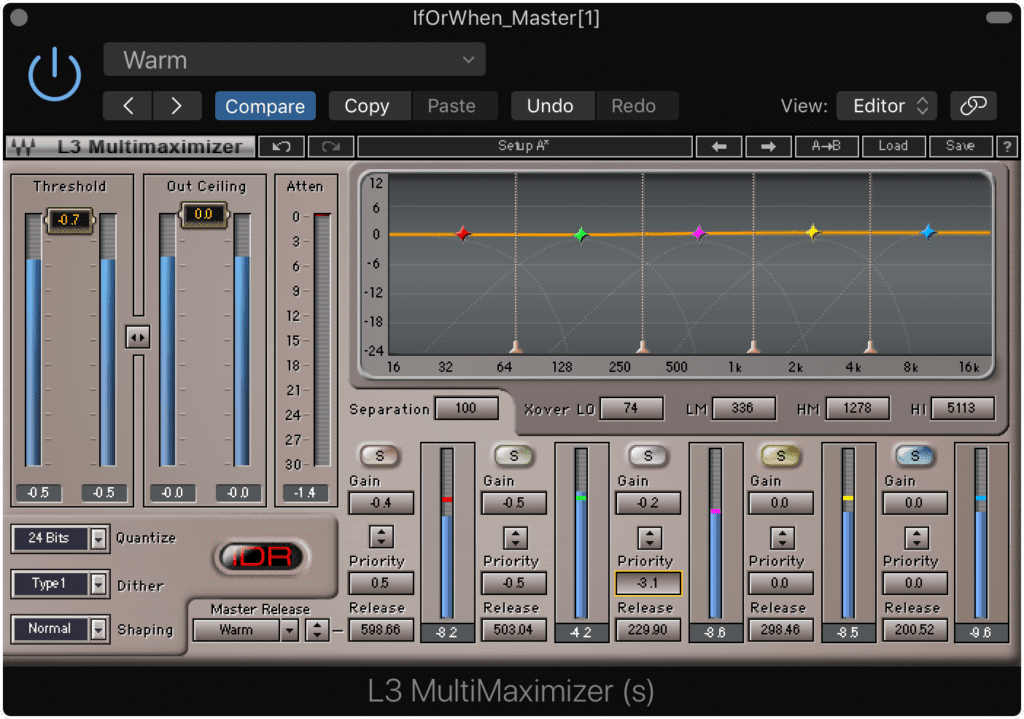Click the high band Release value 200.52

coord(915,630)
